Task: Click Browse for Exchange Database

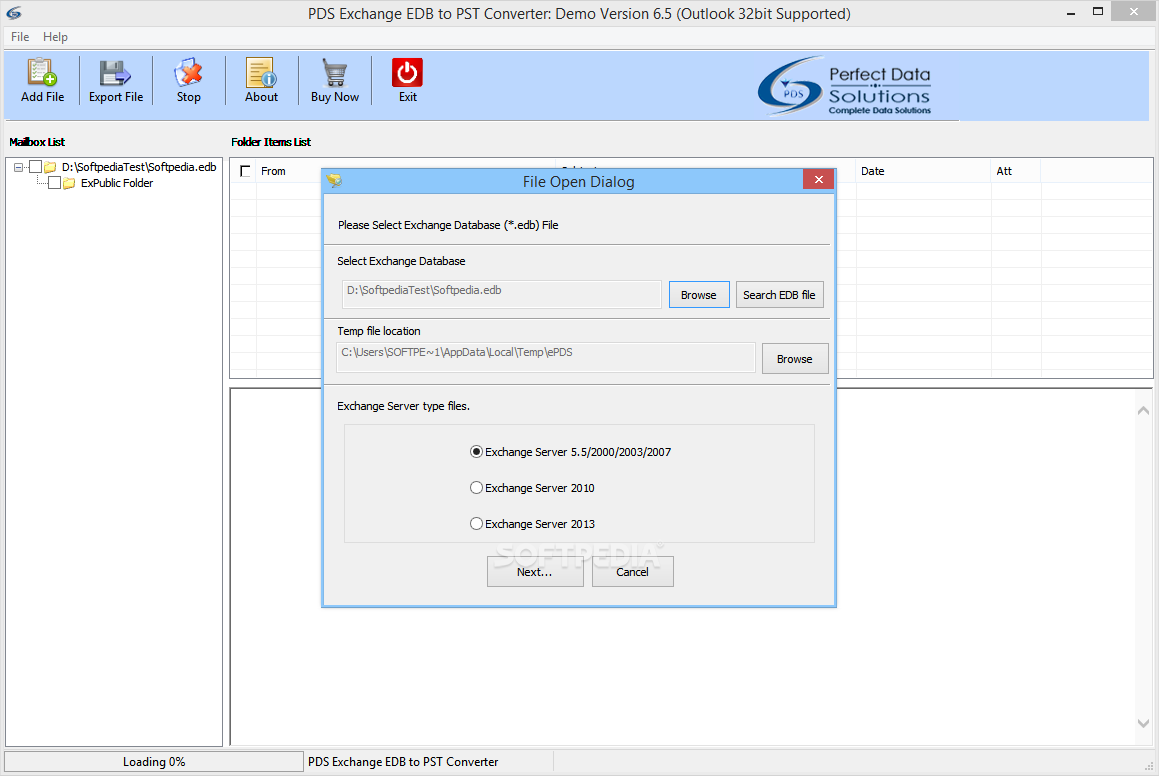Action: (699, 295)
